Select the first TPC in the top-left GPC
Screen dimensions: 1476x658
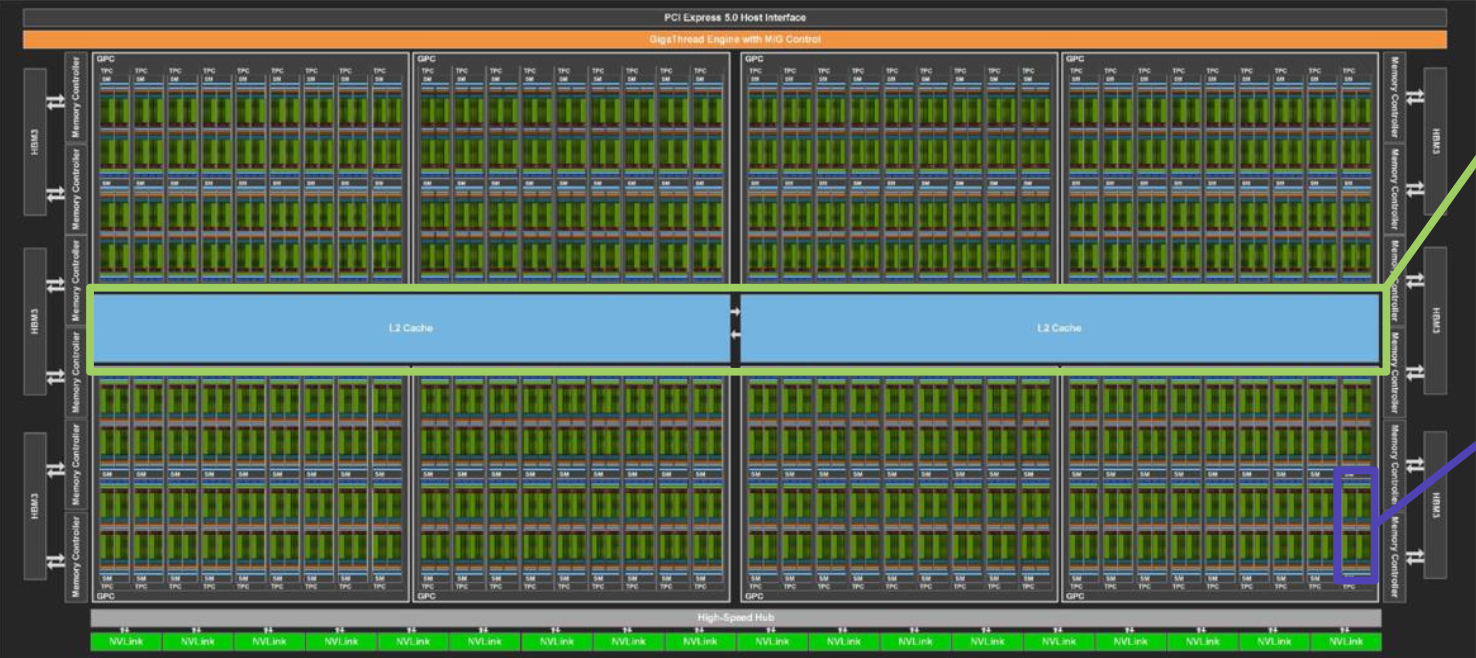point(107,71)
